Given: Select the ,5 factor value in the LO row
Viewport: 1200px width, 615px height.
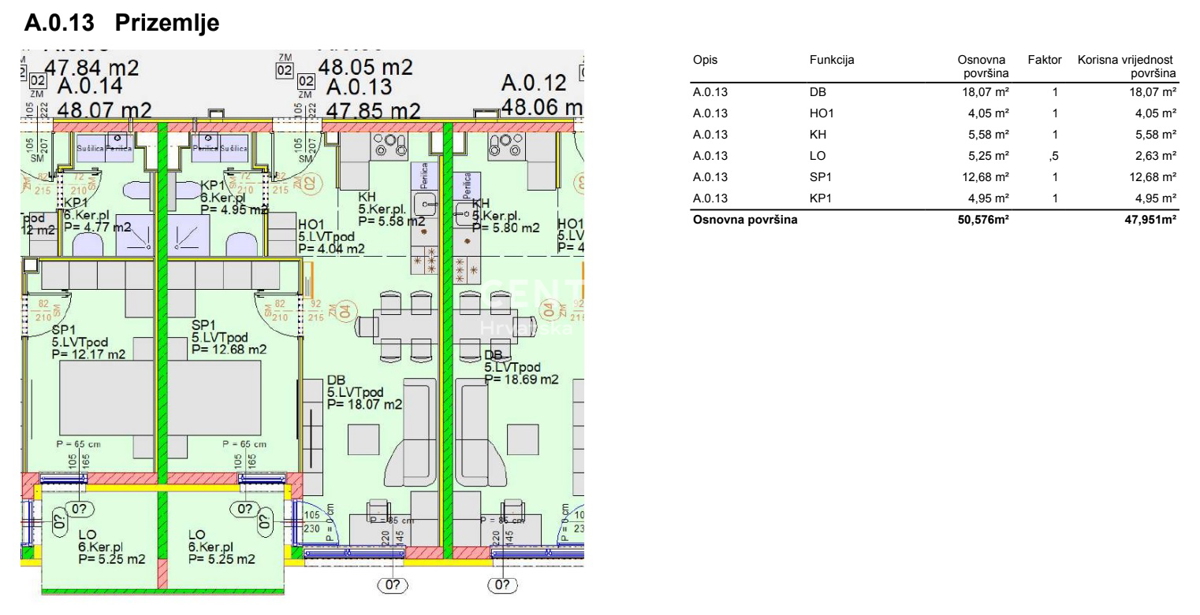Looking at the screenshot, I should click(x=1053, y=155).
